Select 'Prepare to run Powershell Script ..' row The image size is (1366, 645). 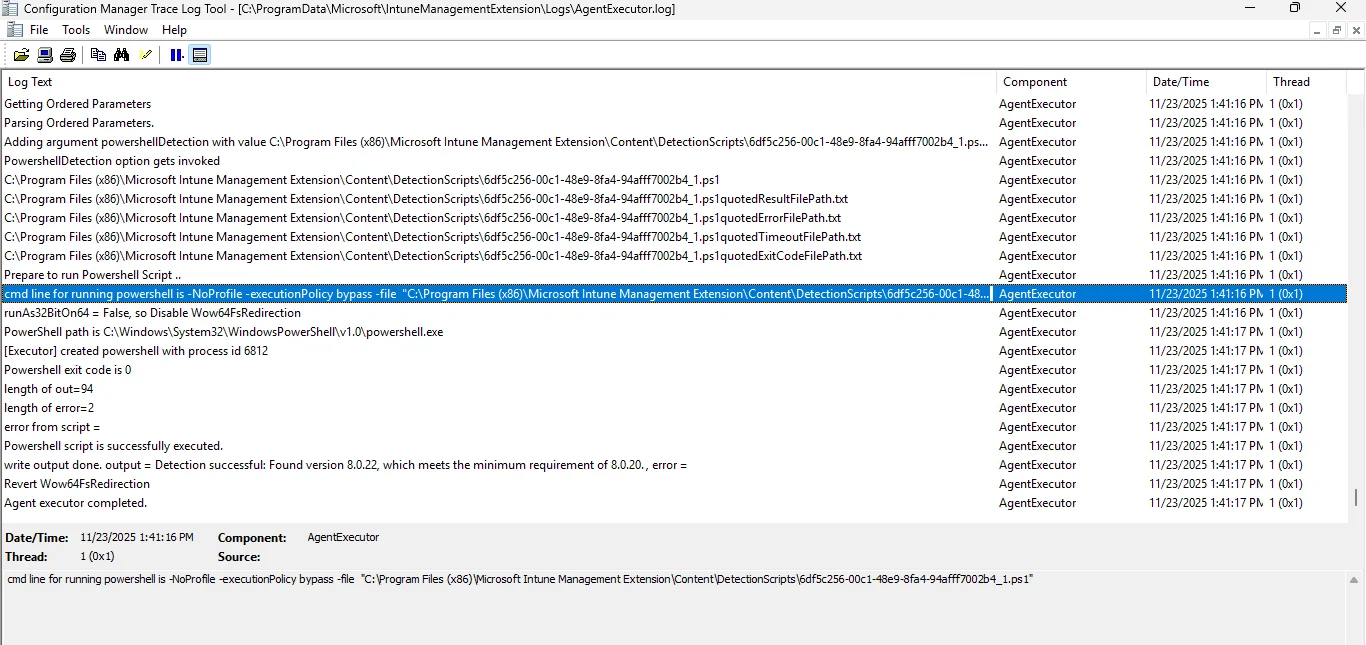click(x=674, y=275)
